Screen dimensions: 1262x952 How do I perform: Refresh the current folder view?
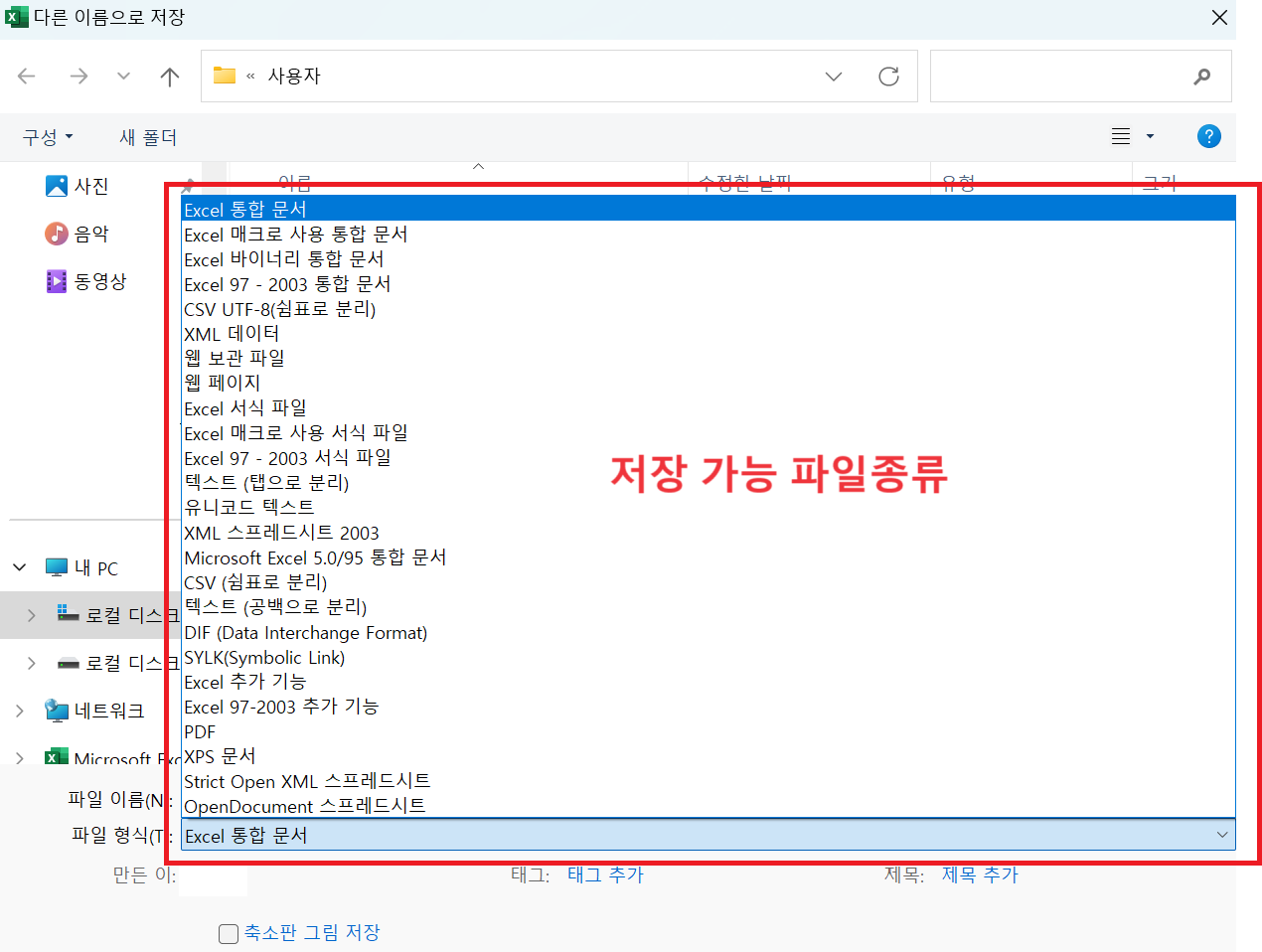[888, 76]
